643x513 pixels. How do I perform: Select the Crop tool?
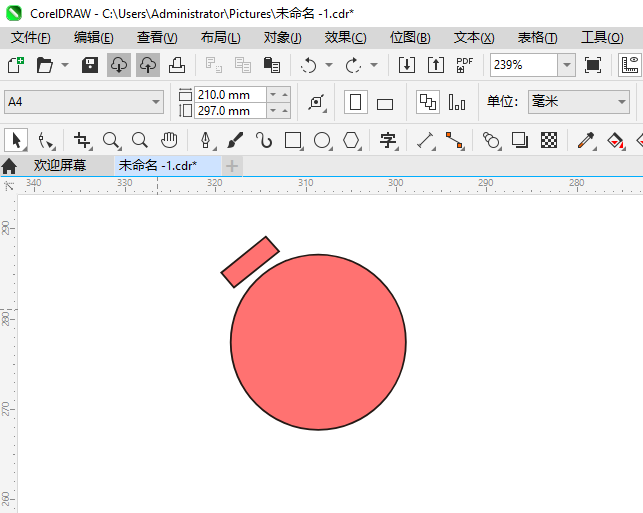[x=82, y=140]
